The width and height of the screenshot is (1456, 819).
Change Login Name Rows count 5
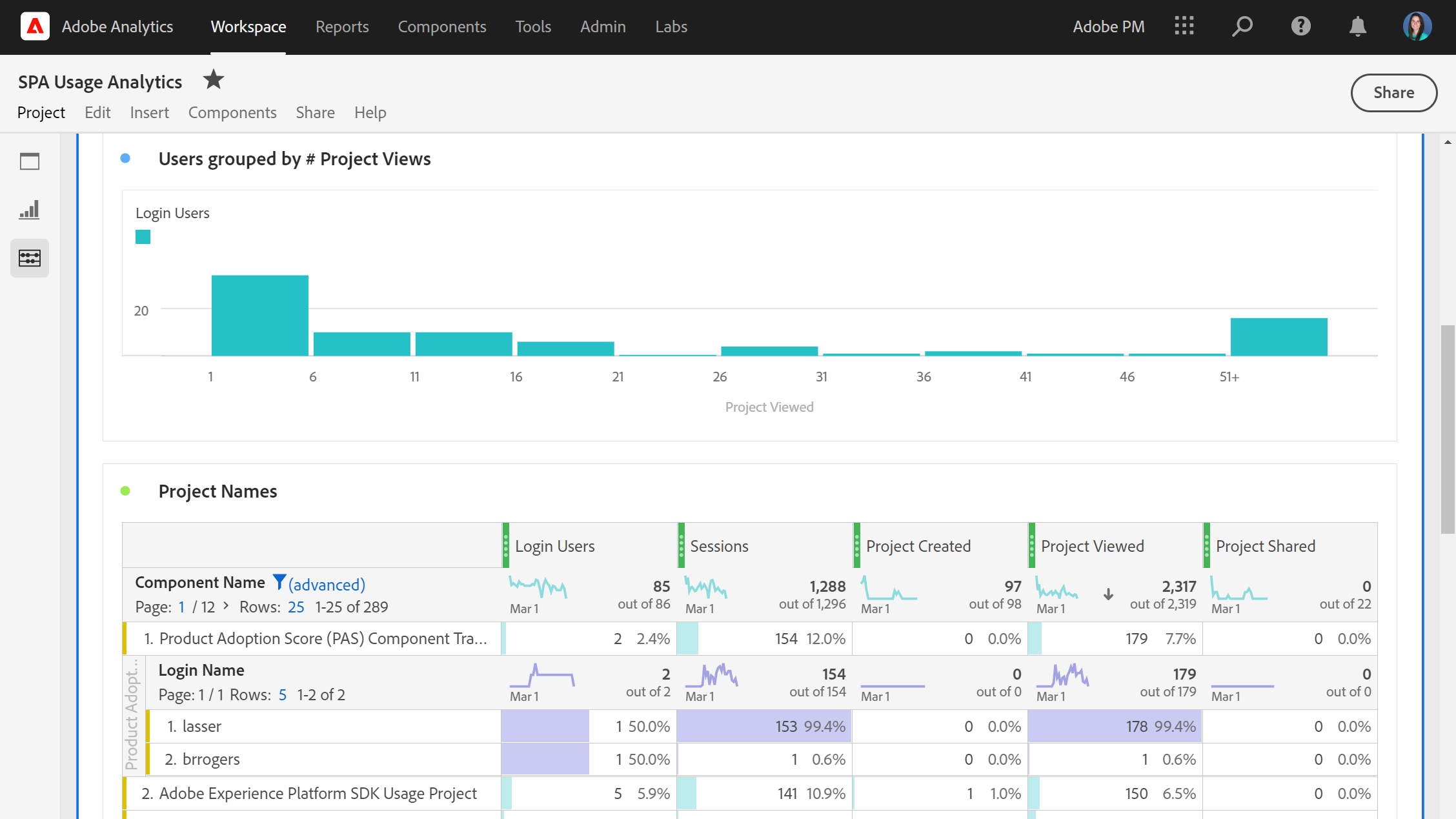tap(283, 695)
